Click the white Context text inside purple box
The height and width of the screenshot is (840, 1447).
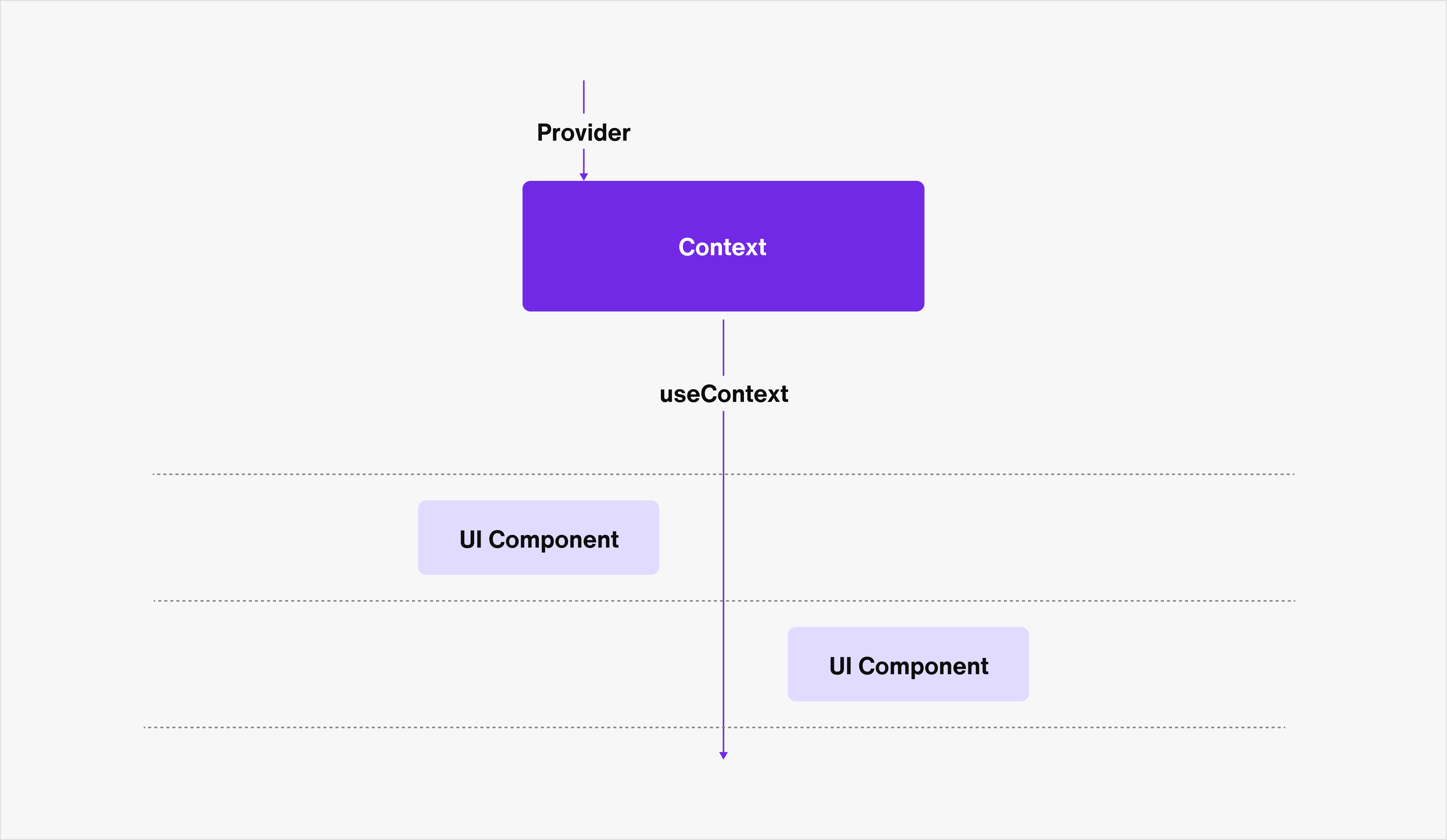[x=722, y=247]
